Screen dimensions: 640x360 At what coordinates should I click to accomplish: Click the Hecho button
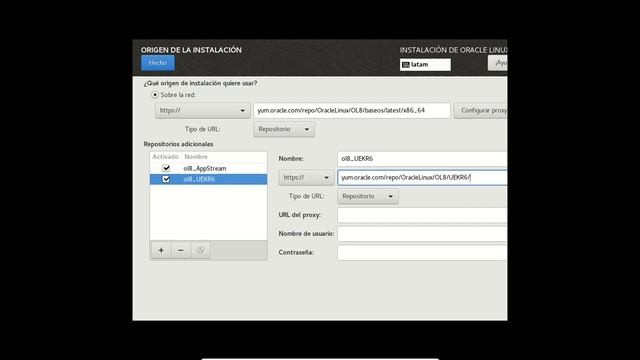158,63
